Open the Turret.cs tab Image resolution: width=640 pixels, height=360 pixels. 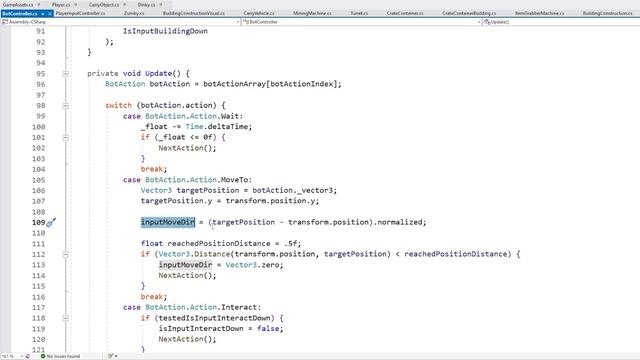tap(359, 13)
